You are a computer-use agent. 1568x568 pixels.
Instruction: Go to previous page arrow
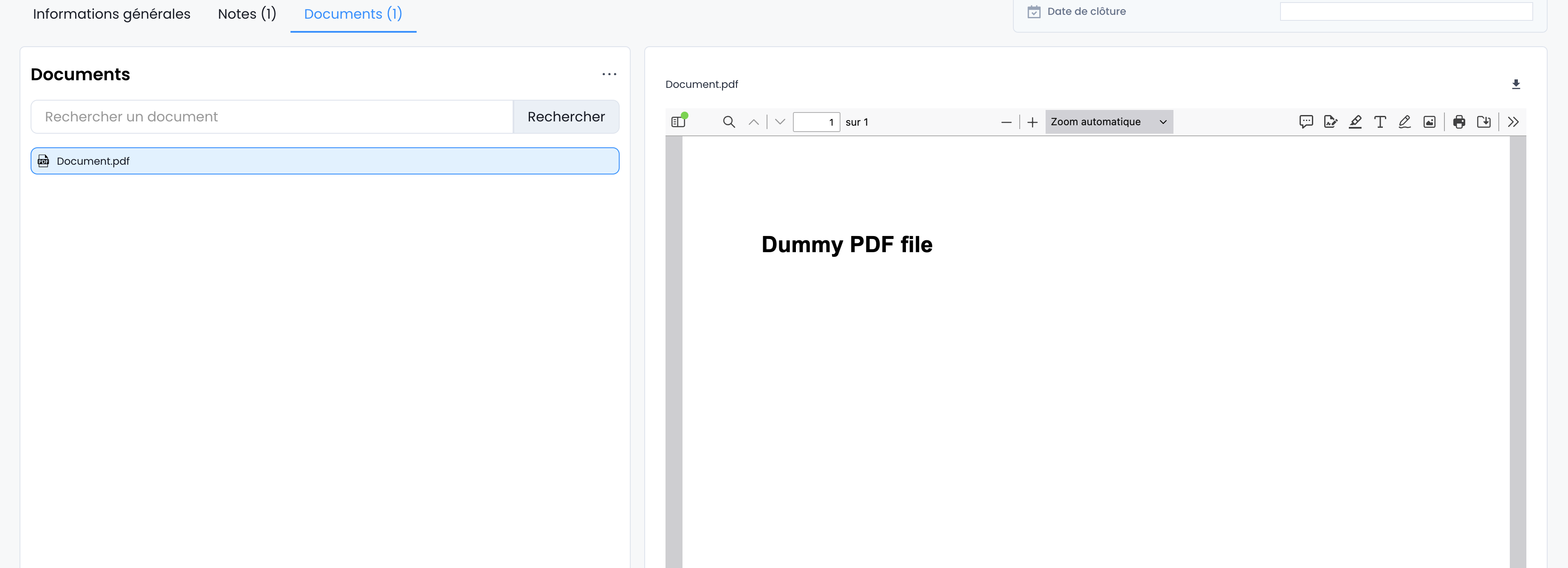[753, 122]
